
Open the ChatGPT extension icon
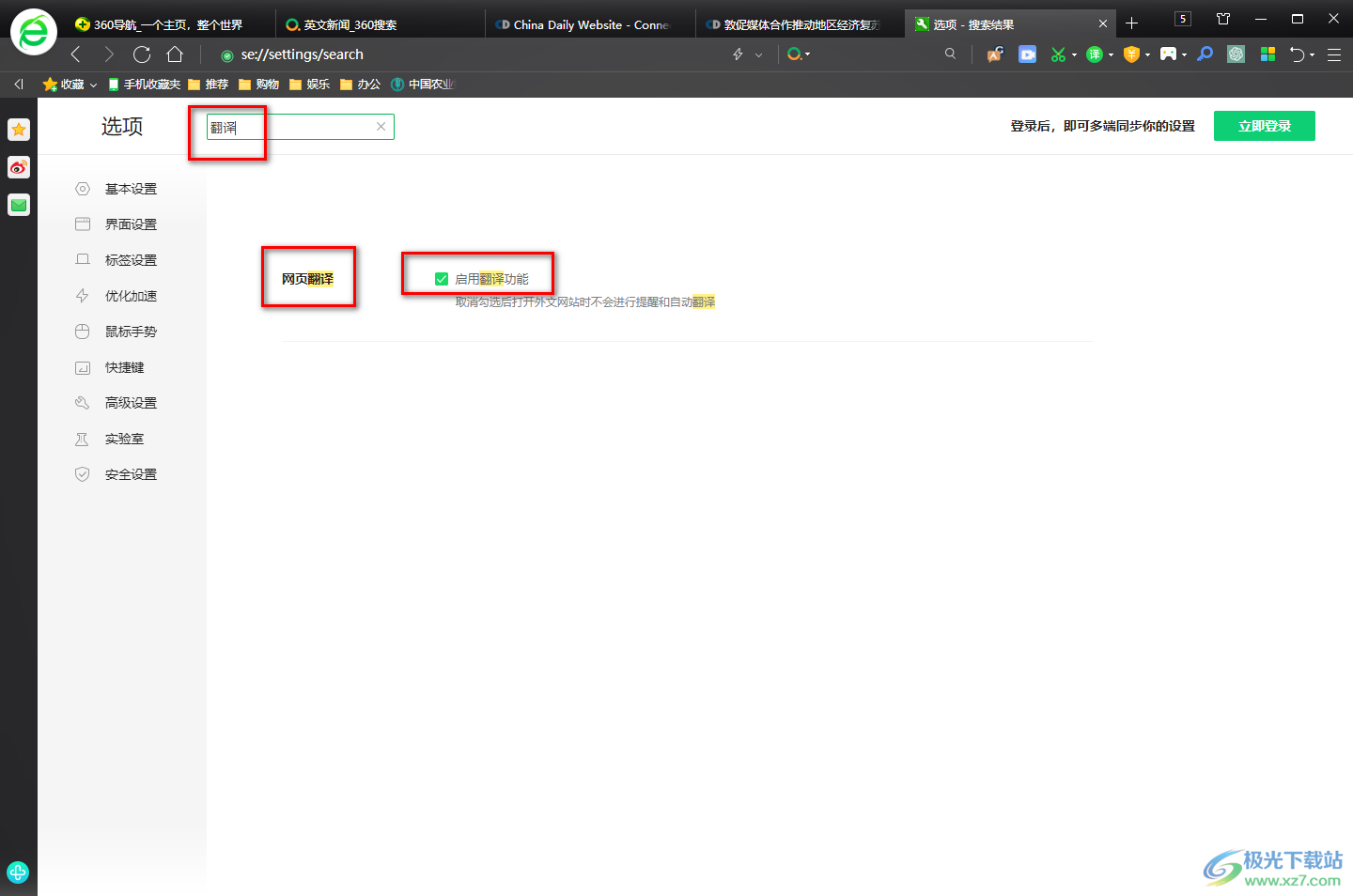coord(1236,54)
